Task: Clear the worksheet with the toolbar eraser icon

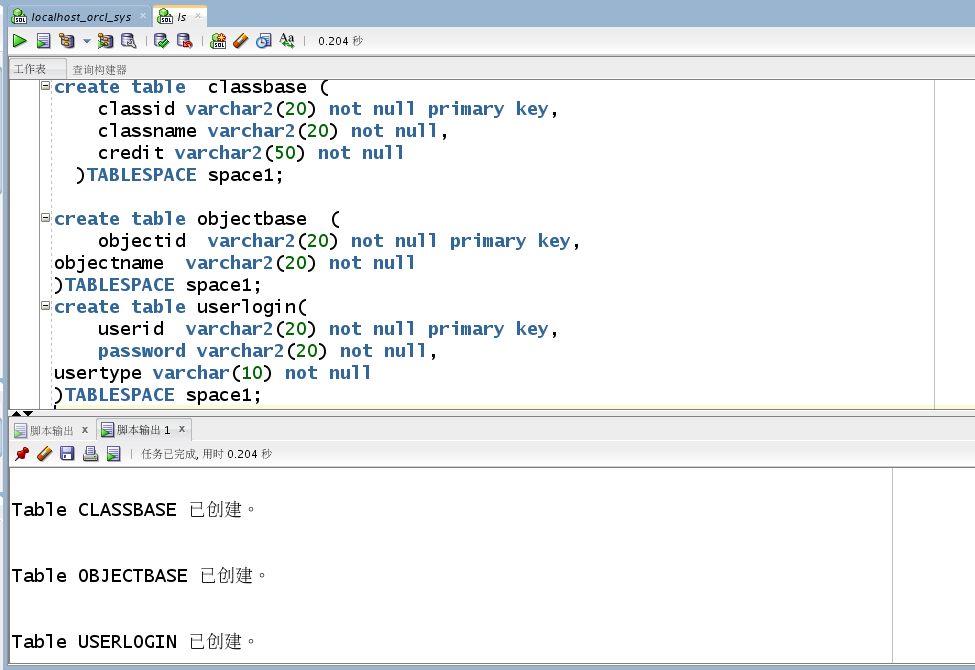Action: (x=241, y=41)
